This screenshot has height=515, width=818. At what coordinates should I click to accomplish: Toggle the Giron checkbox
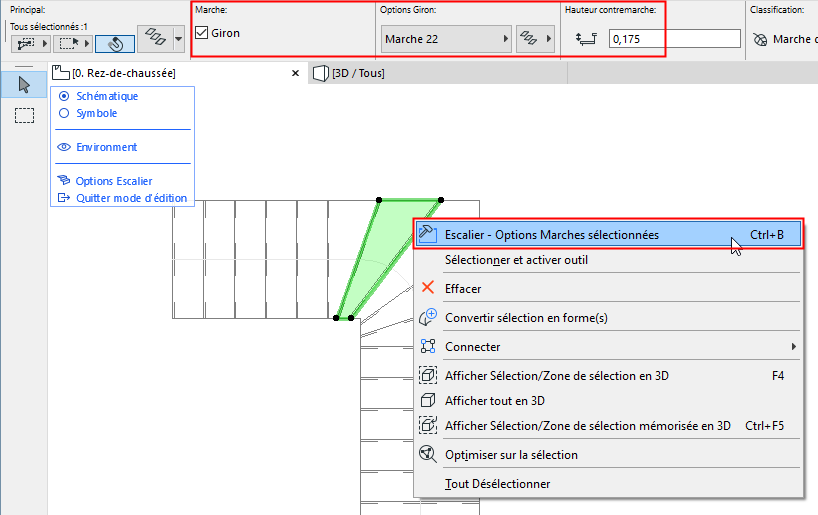pos(201,33)
